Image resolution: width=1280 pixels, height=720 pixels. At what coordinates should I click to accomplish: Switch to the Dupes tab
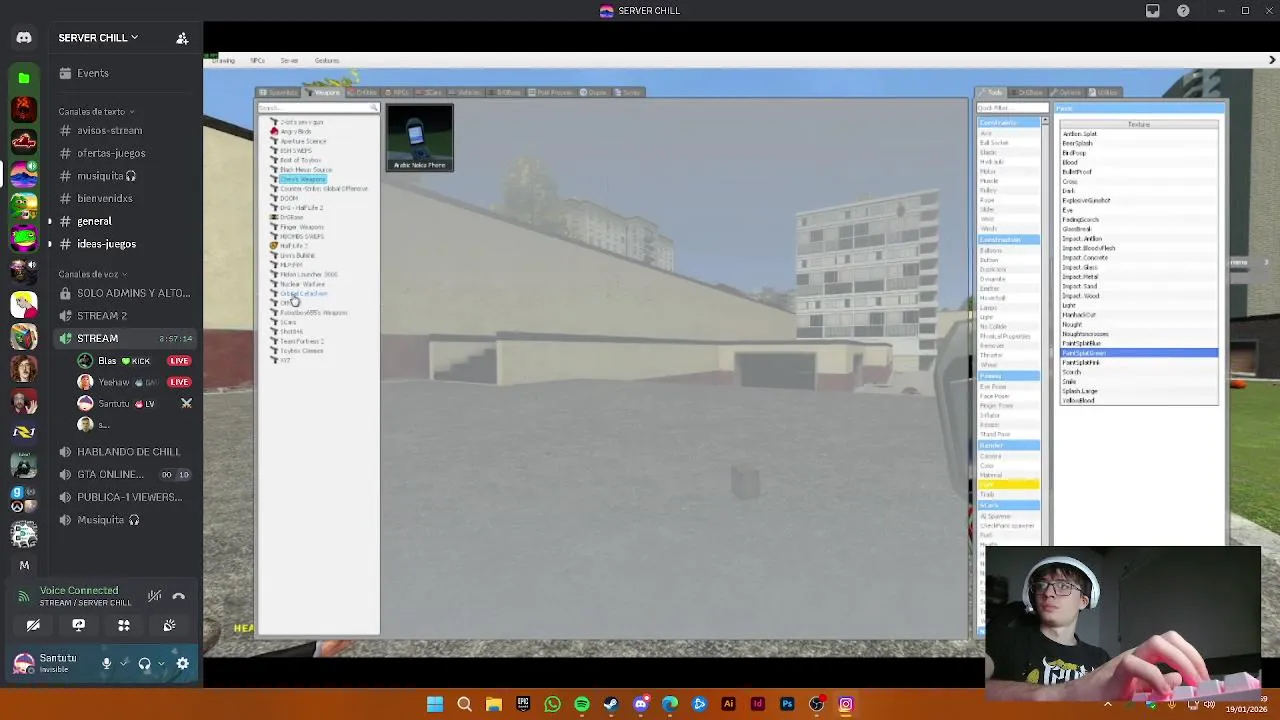[595, 92]
